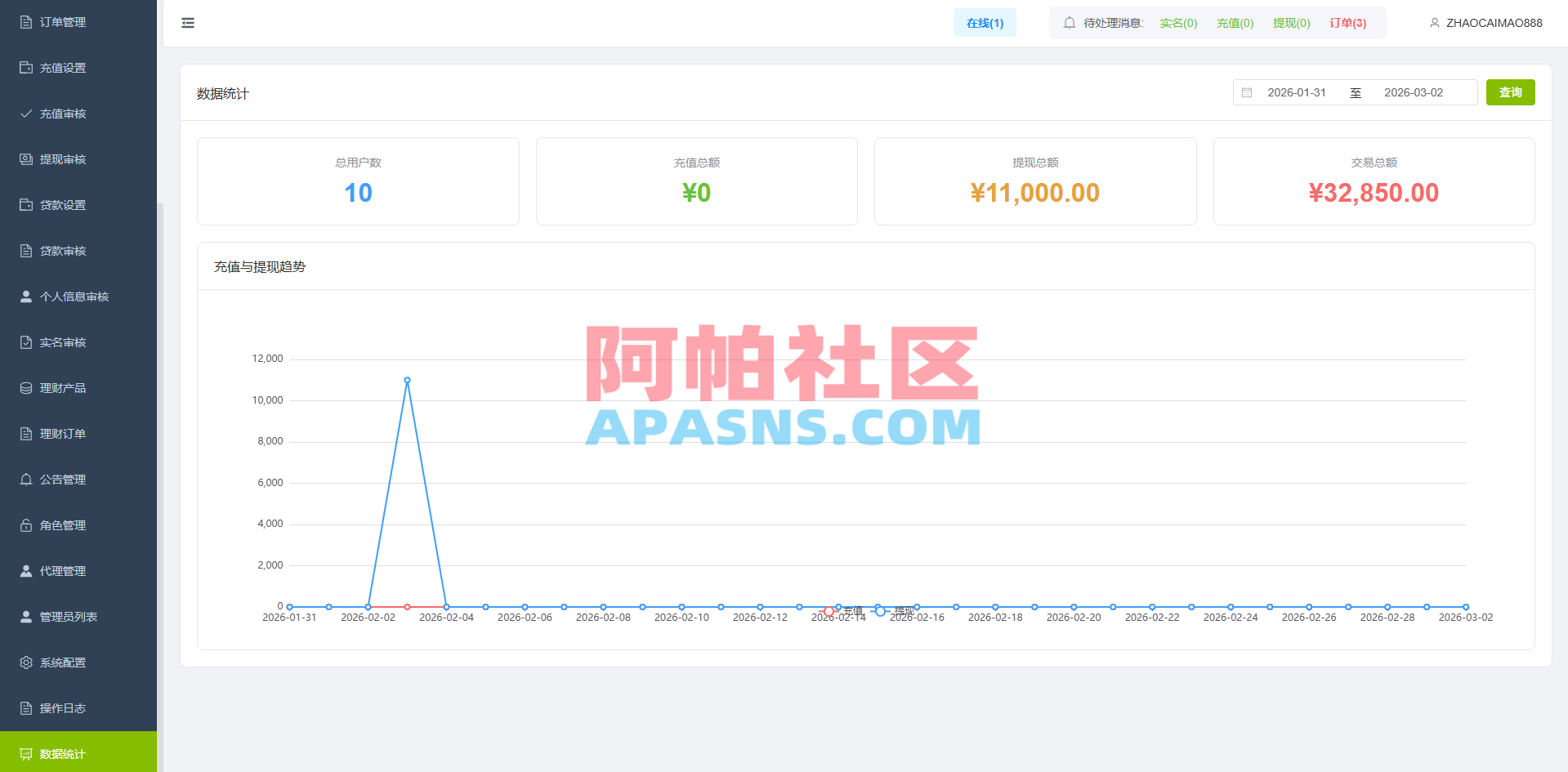Screen dimensions: 1568x772
Task: Open 代理管理 menu item
Action: (78, 571)
